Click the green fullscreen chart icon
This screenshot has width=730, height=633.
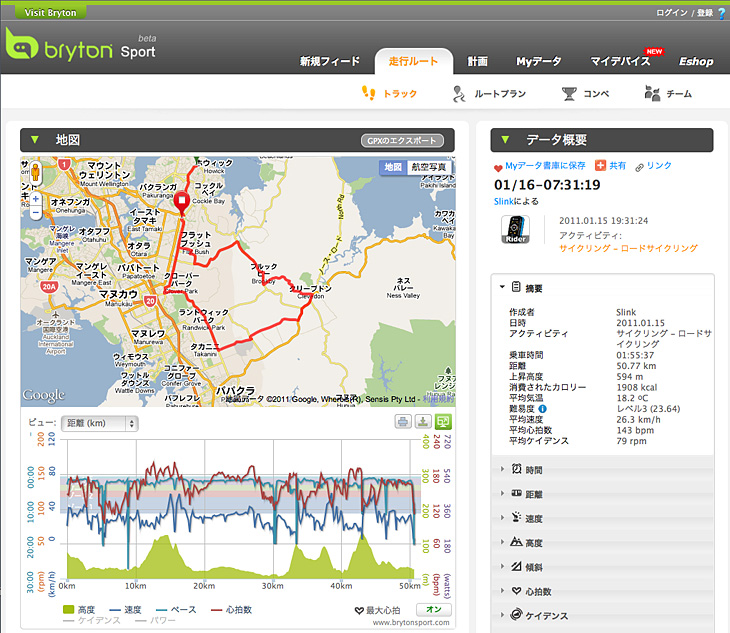[443, 422]
